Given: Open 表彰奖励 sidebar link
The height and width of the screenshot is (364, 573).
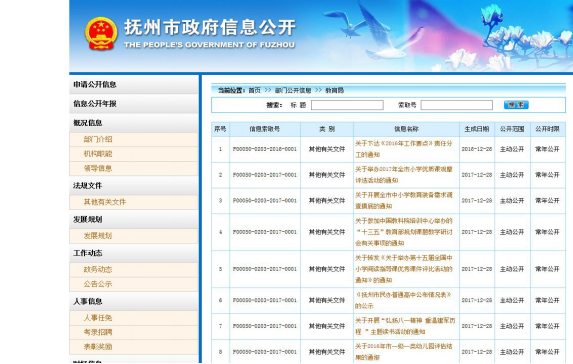Looking at the screenshot, I should coord(98,346).
